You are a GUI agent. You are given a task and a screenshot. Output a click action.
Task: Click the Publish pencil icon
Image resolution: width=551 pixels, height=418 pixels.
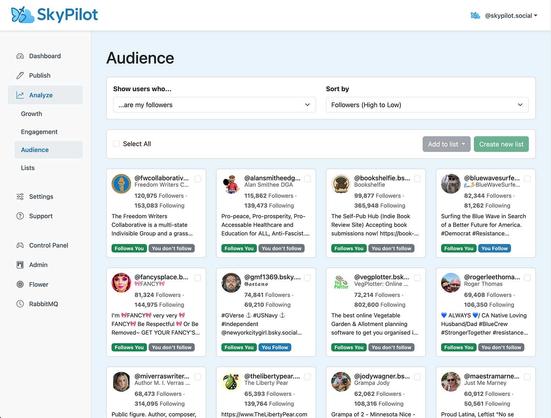pyautogui.click(x=20, y=76)
